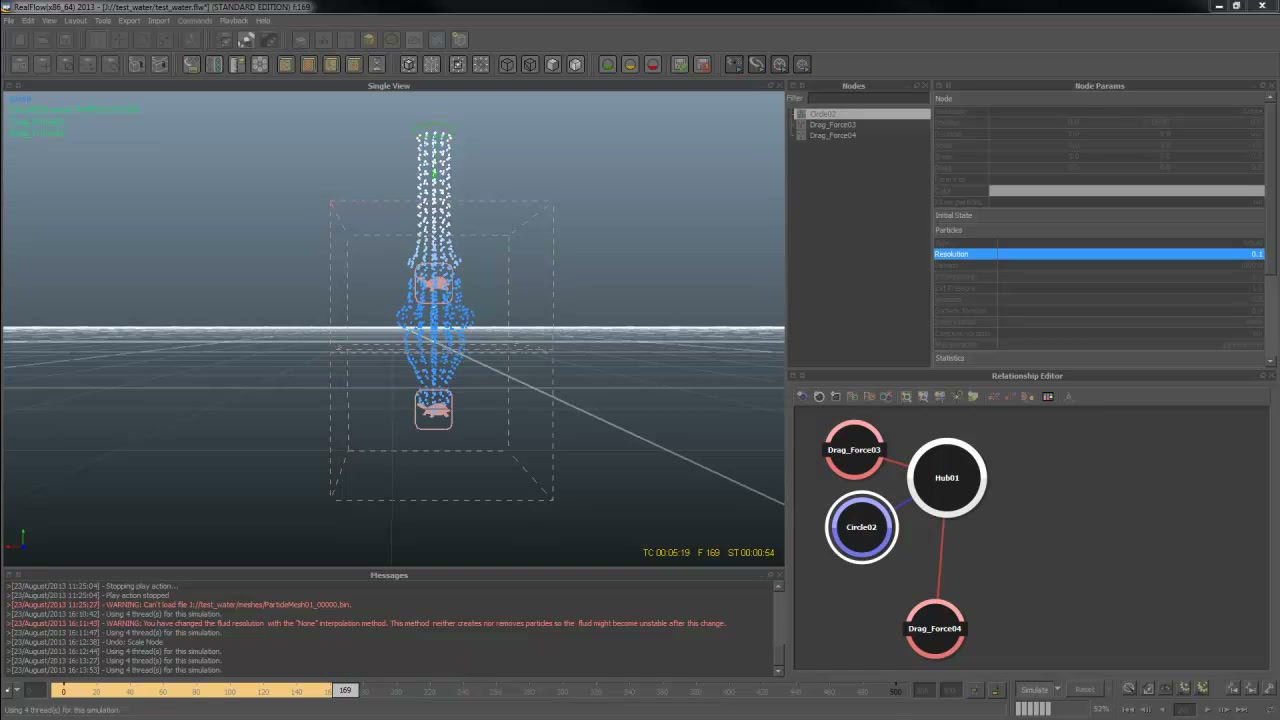The image size is (1280, 720).
Task: Click the first icon in Relationship Editor toolbar
Action: coord(802,397)
